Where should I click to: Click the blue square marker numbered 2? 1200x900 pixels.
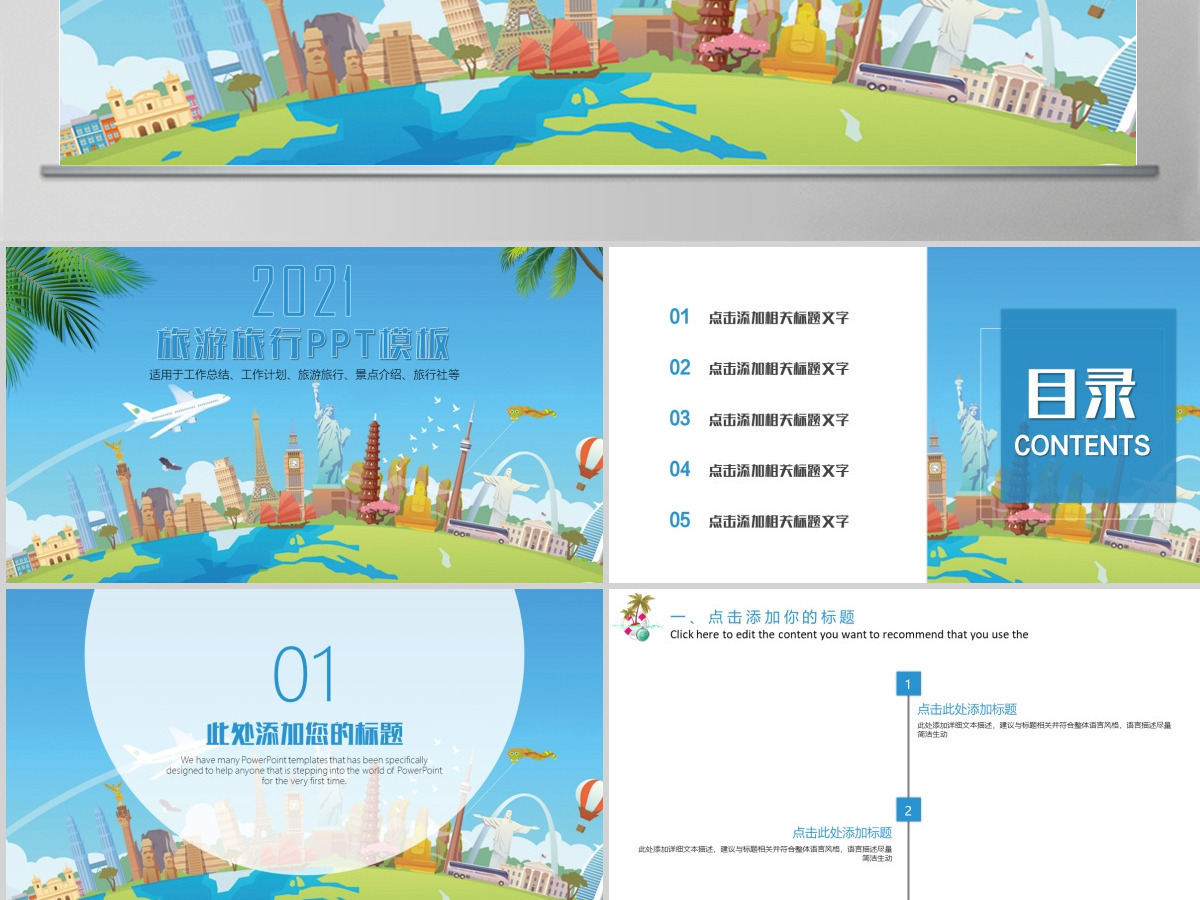(908, 810)
